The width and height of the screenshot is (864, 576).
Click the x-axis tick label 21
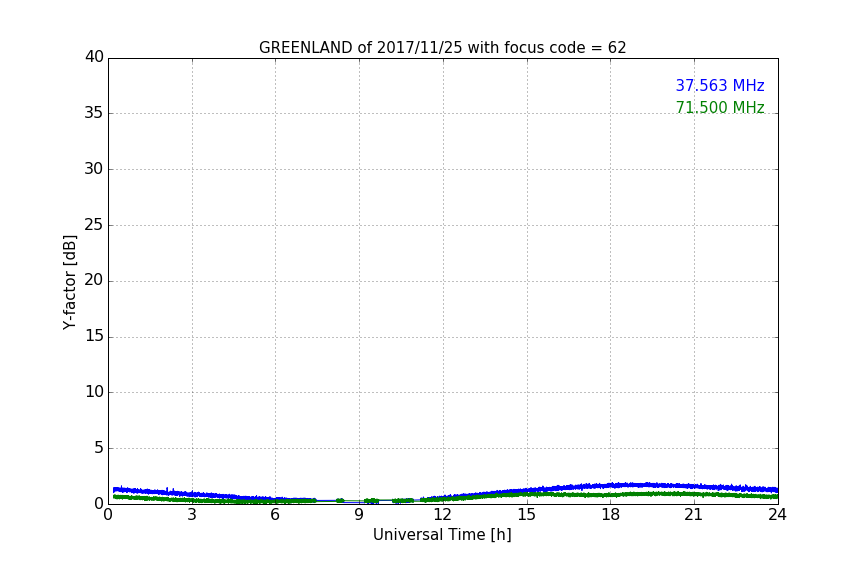click(694, 515)
